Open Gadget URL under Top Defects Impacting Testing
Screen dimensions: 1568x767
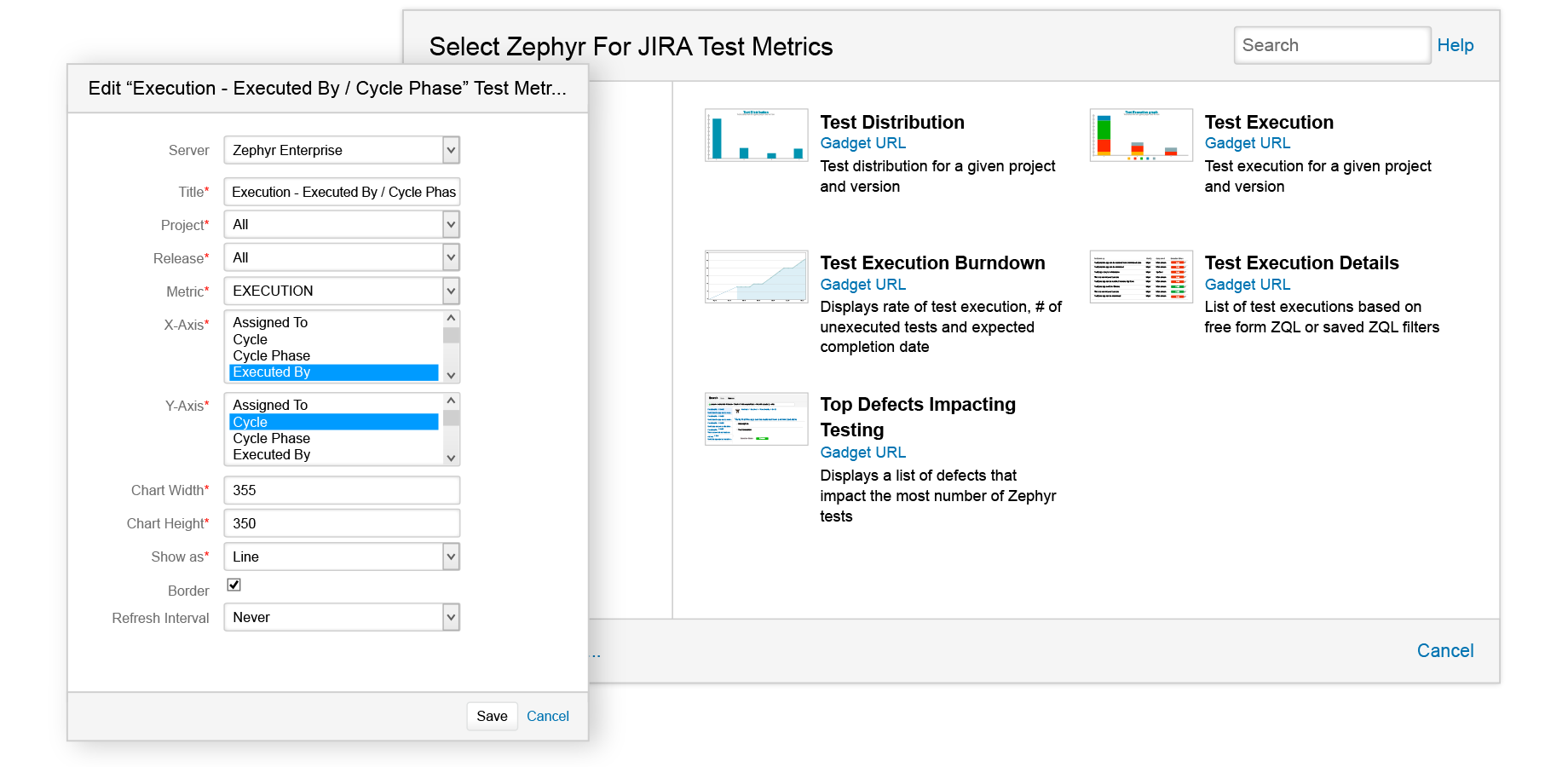(x=863, y=453)
